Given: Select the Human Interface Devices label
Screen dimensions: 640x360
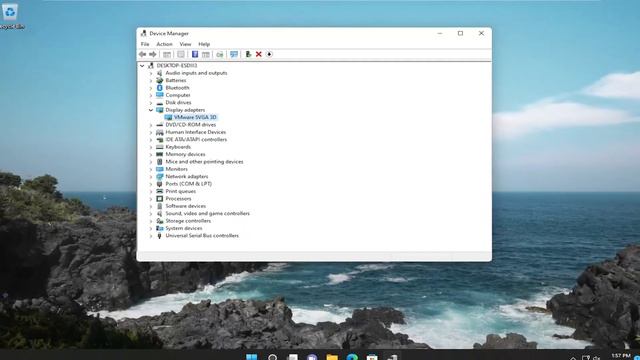Looking at the screenshot, I should 196,132.
